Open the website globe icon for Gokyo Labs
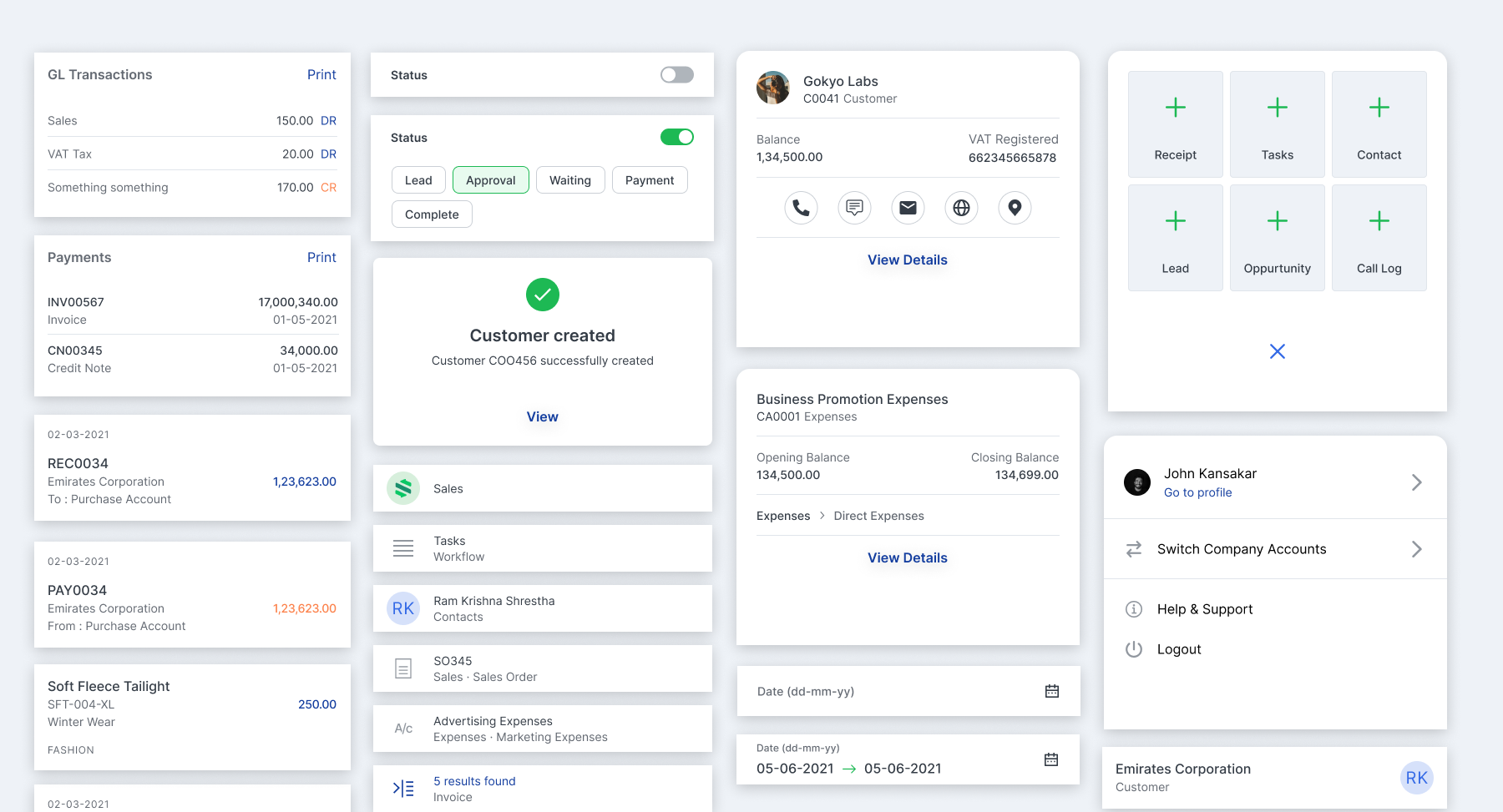The width and height of the screenshot is (1503, 812). point(961,208)
